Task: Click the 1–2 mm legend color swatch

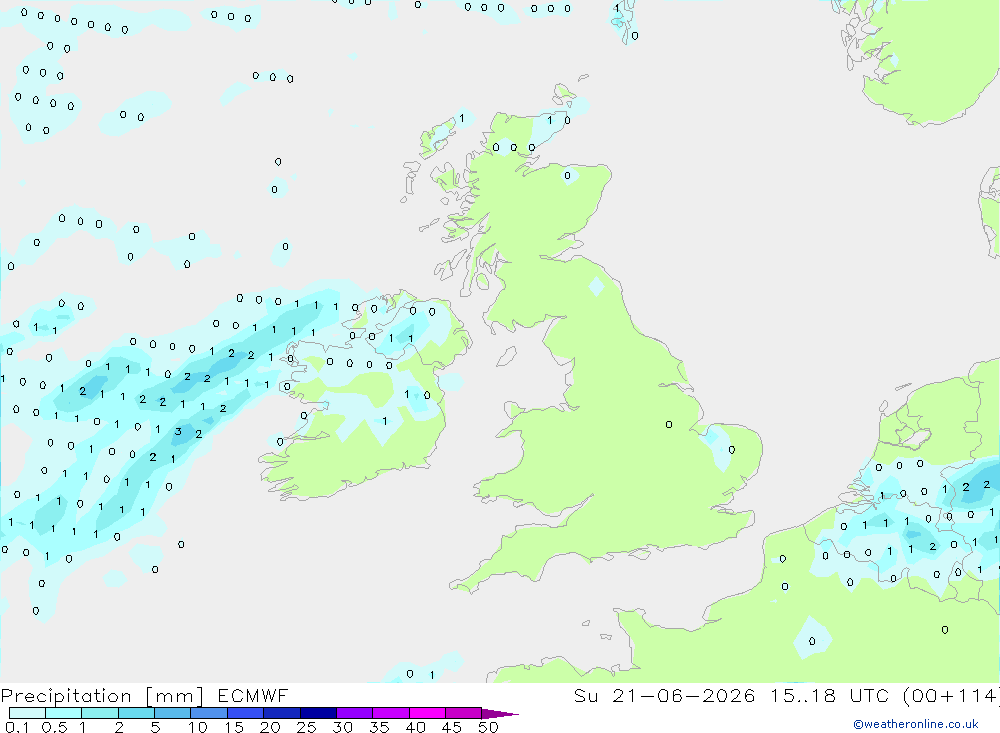Action: [x=99, y=713]
